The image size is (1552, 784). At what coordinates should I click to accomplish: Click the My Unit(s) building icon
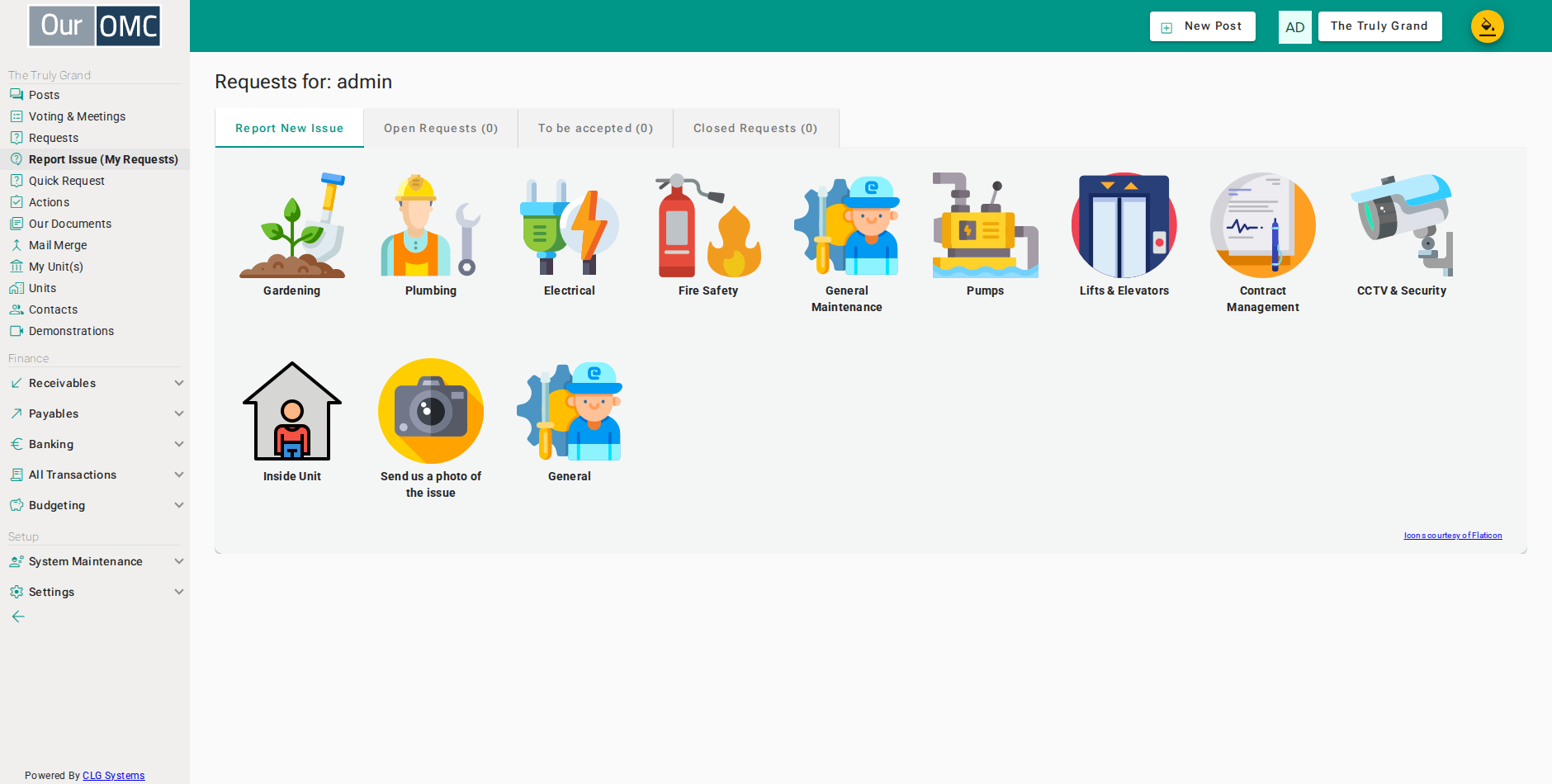(17, 267)
